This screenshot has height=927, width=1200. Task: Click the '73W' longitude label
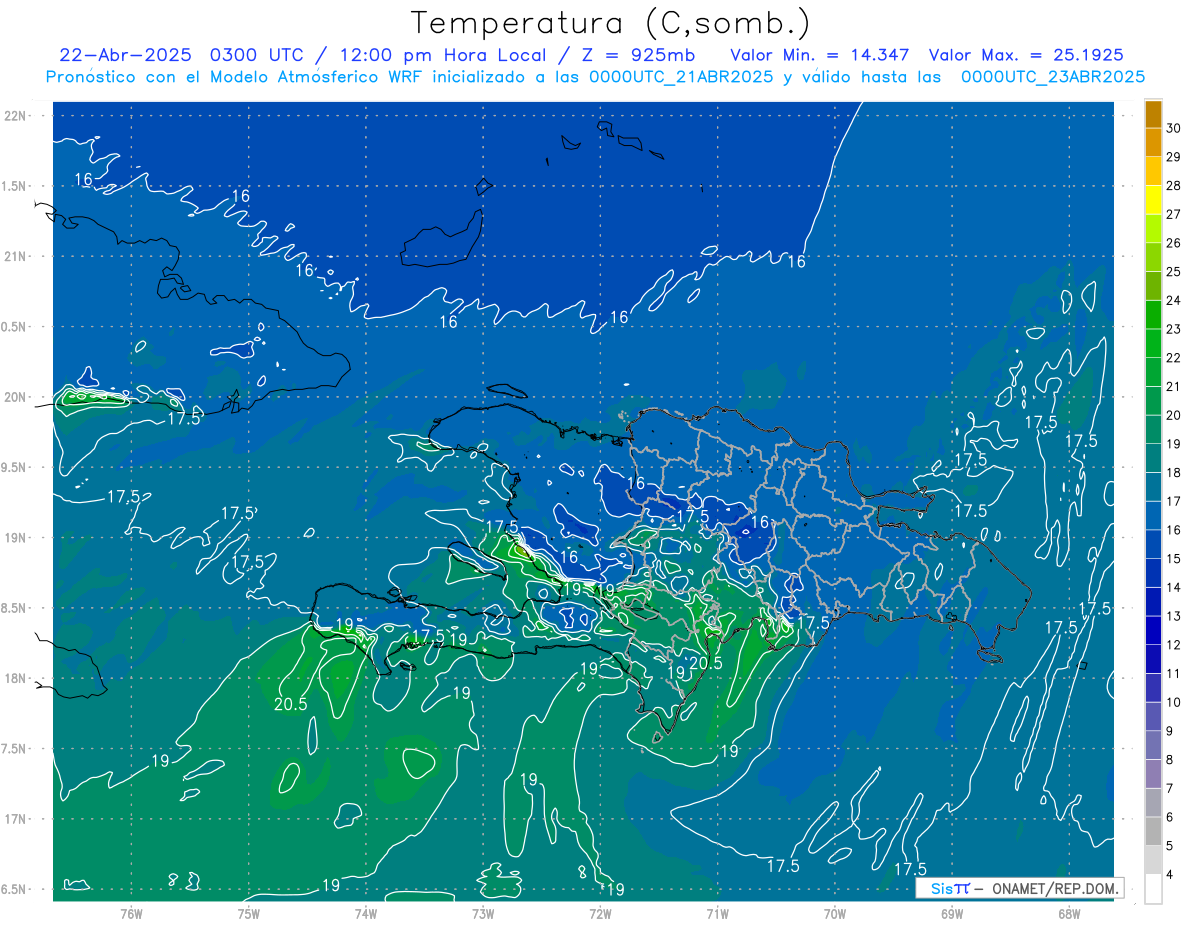(x=483, y=914)
